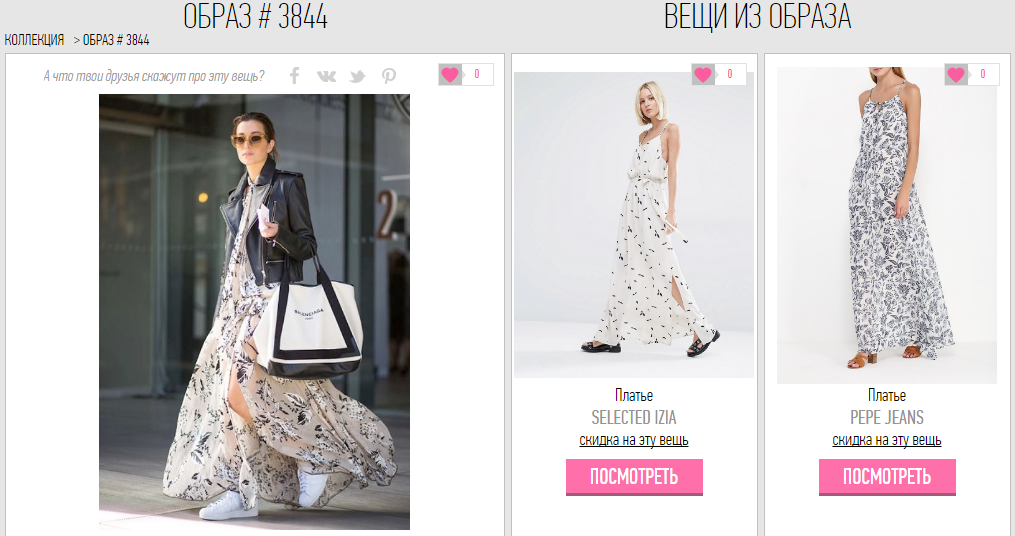Click the like counter beside the main look heart

(x=478, y=74)
